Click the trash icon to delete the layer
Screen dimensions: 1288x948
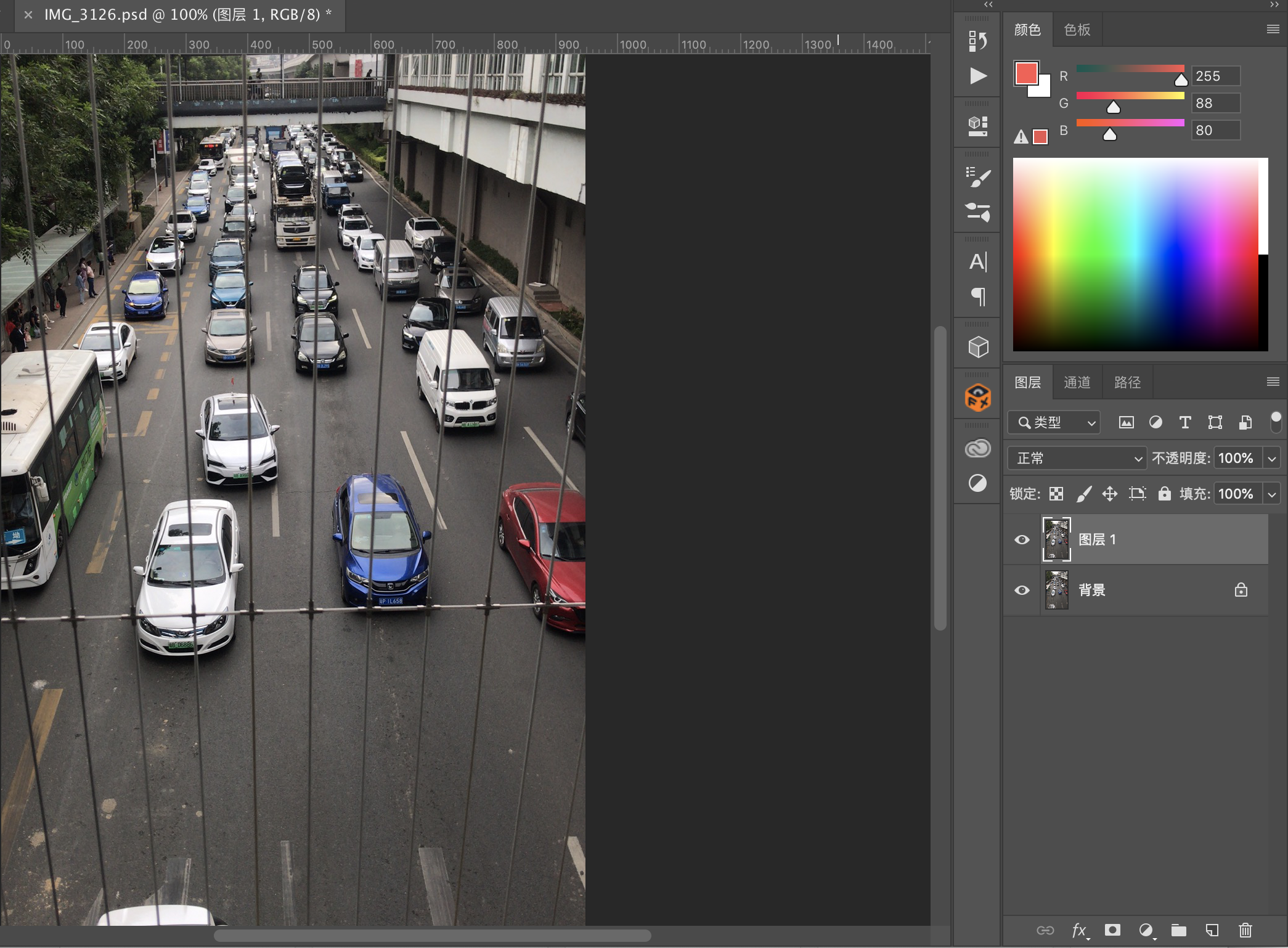(x=1245, y=930)
